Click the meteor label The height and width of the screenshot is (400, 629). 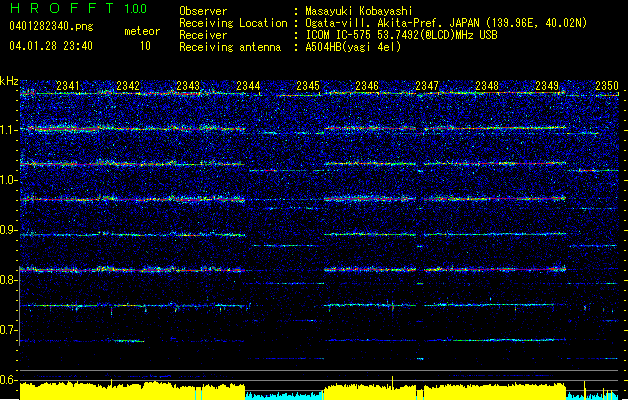142,31
